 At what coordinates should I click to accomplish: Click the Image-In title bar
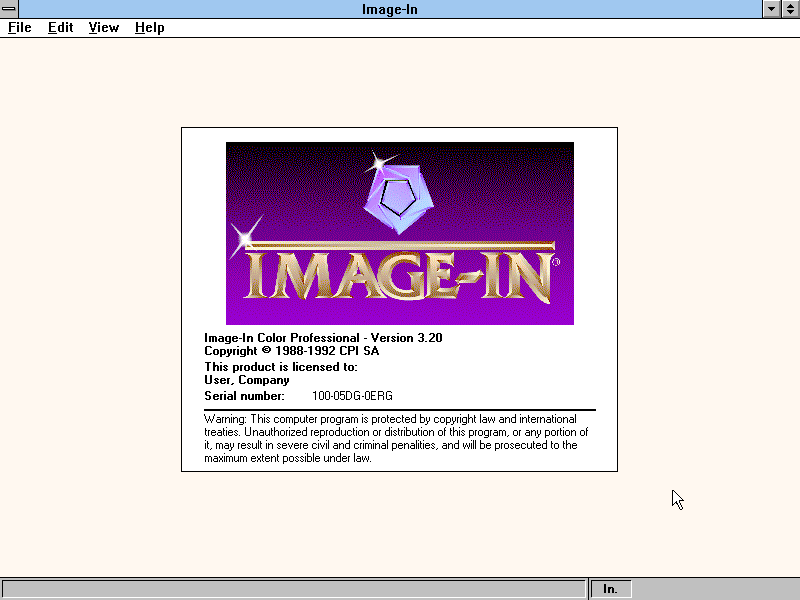point(390,9)
